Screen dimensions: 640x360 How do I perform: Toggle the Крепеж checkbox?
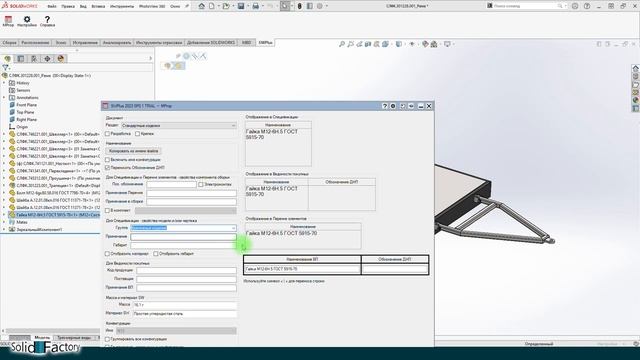point(138,134)
